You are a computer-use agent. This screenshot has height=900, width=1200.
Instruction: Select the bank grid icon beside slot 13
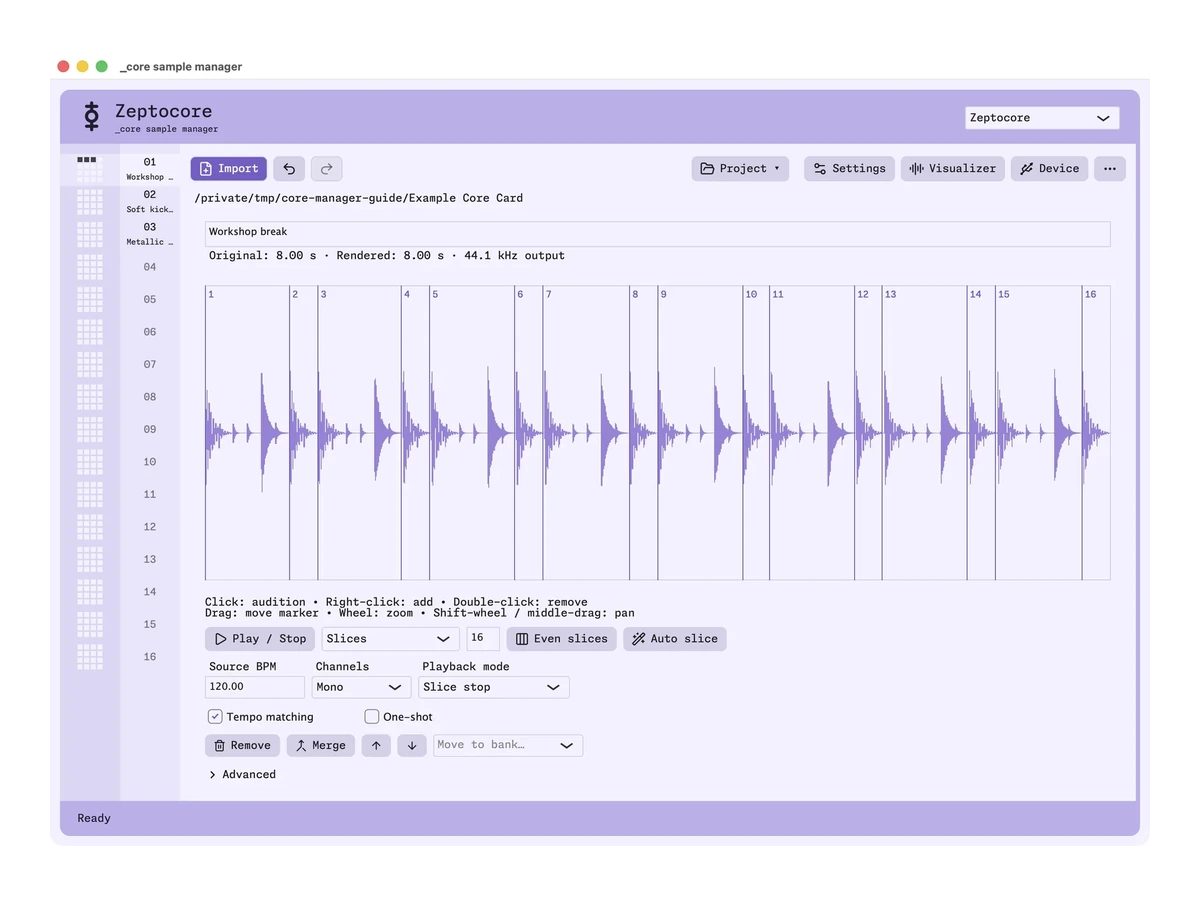90,559
